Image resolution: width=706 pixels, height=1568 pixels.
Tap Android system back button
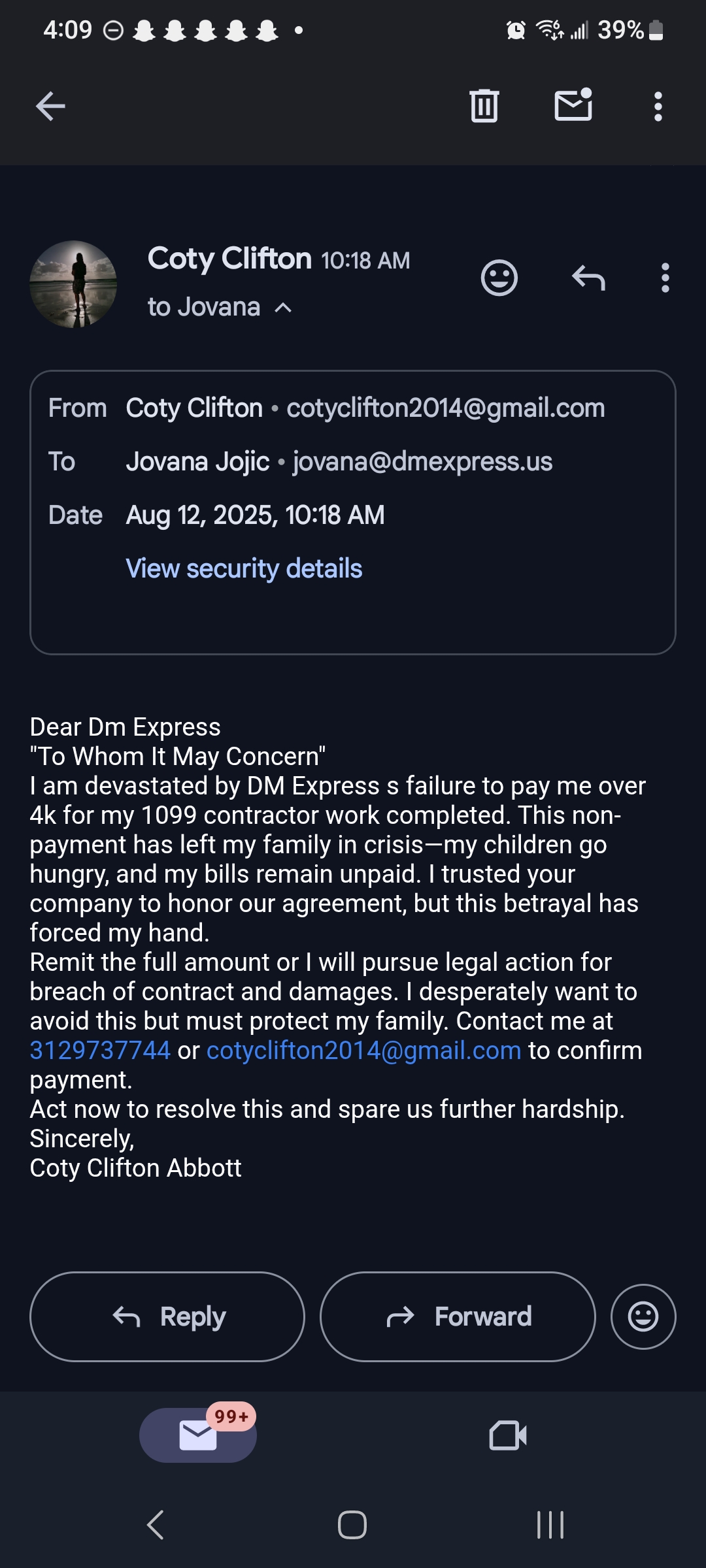click(x=156, y=1525)
